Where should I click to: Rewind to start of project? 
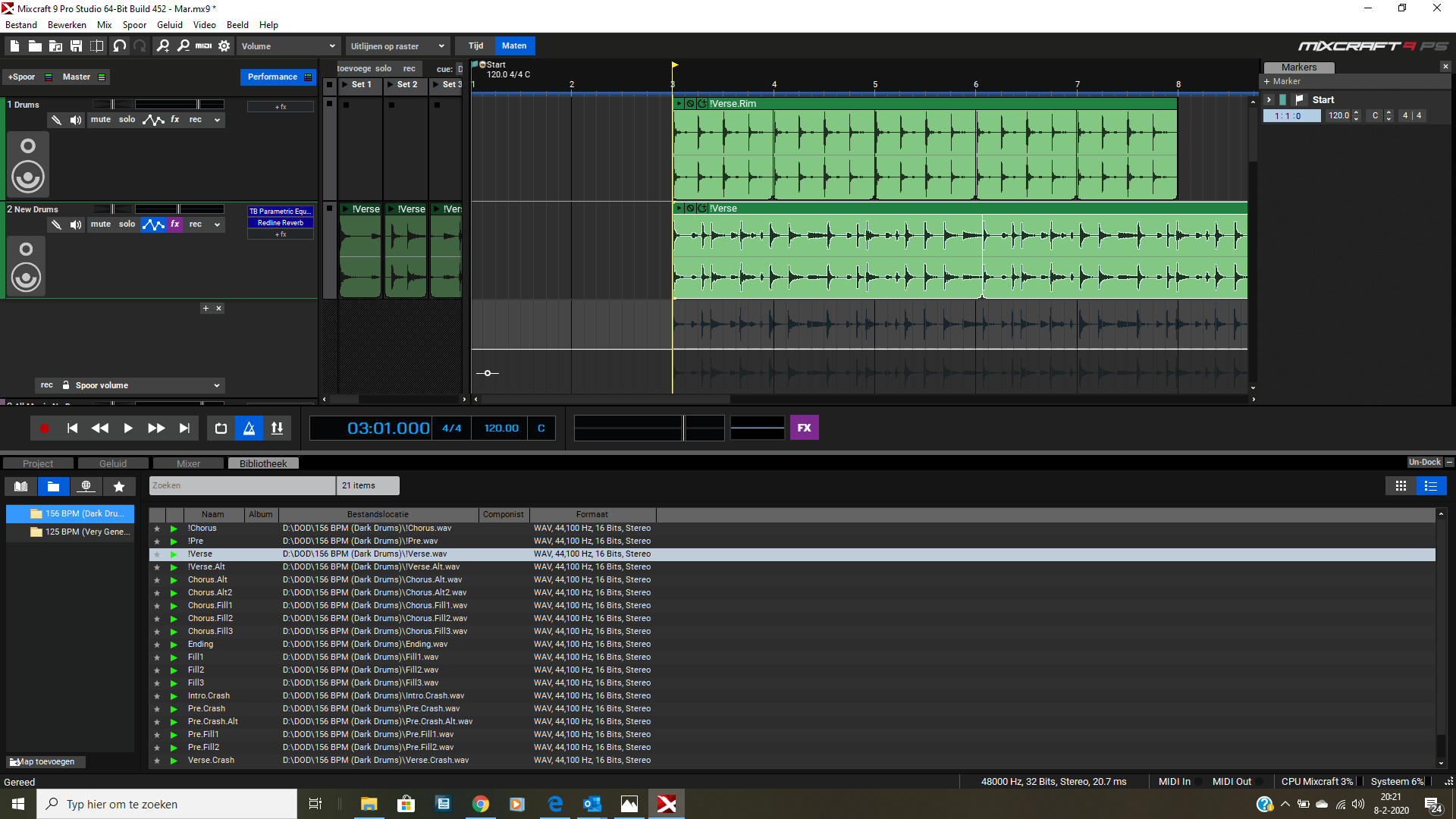tap(72, 428)
